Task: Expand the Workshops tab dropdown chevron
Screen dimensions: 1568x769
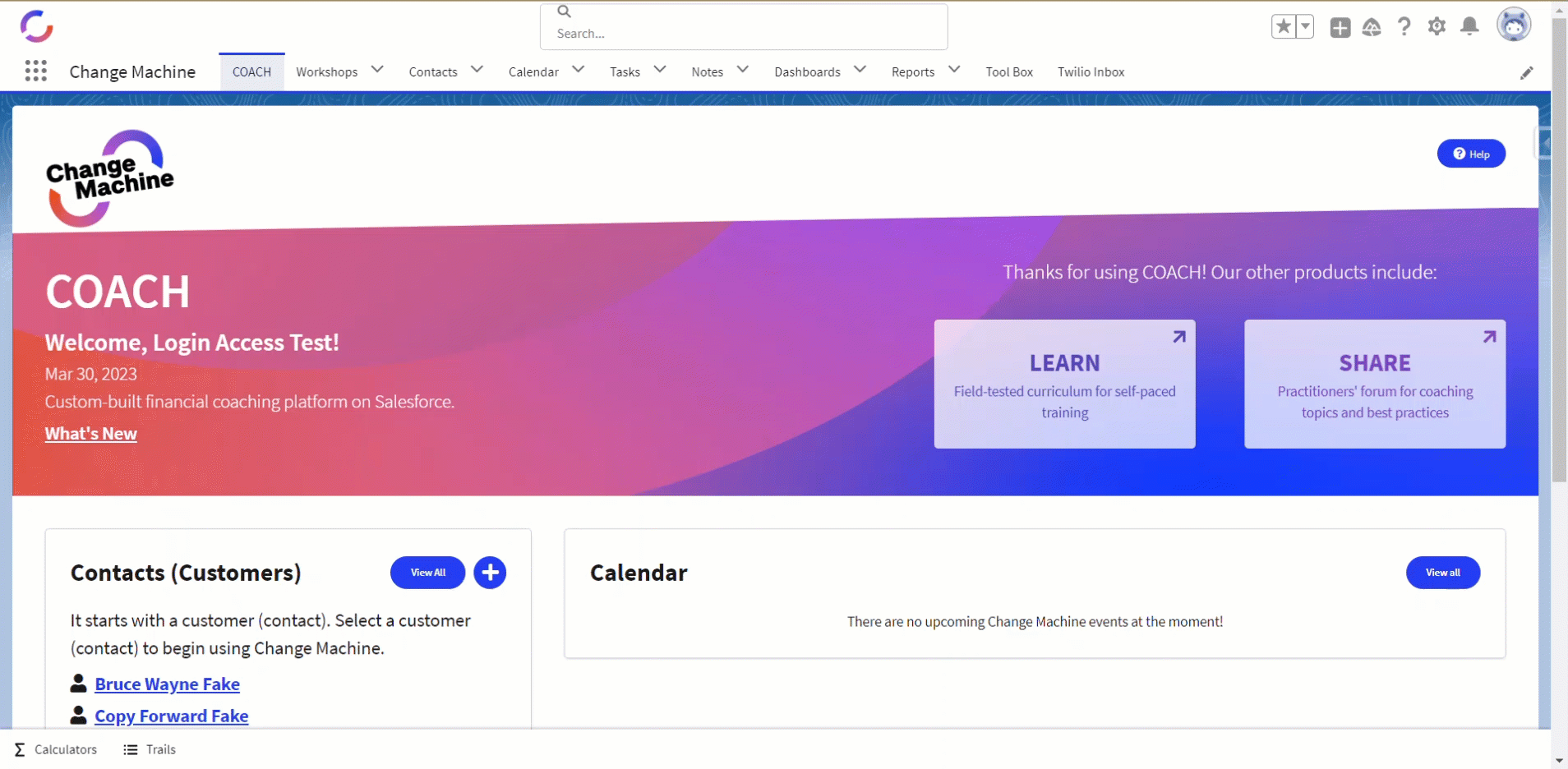Action: point(377,70)
